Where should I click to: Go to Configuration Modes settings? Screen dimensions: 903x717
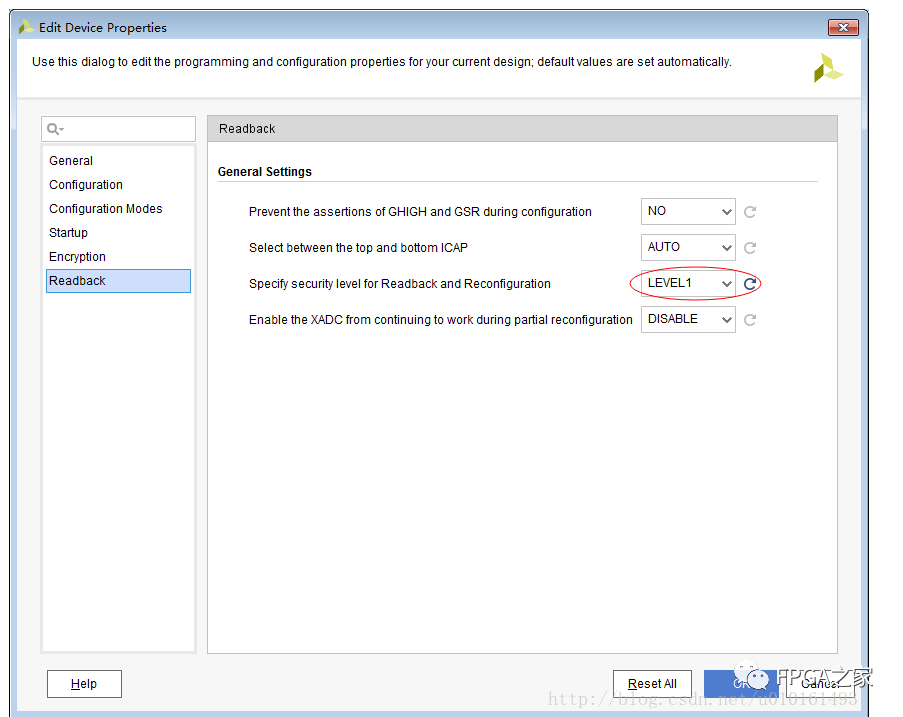point(105,209)
